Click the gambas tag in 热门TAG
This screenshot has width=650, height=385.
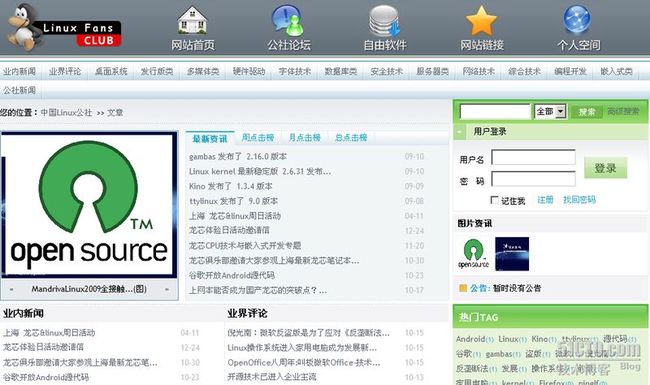click(x=499, y=354)
